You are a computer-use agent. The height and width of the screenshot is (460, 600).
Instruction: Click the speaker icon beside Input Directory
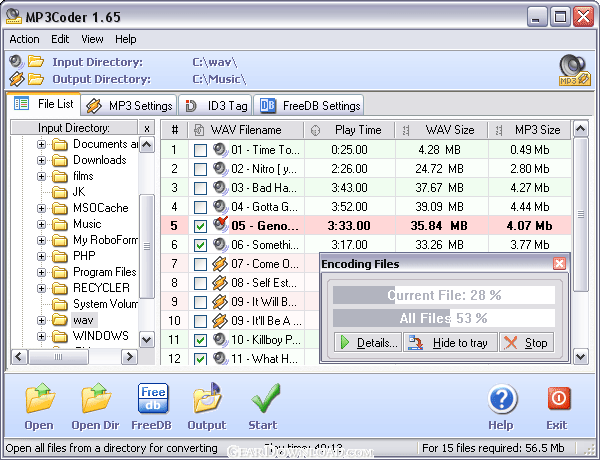[x=16, y=62]
